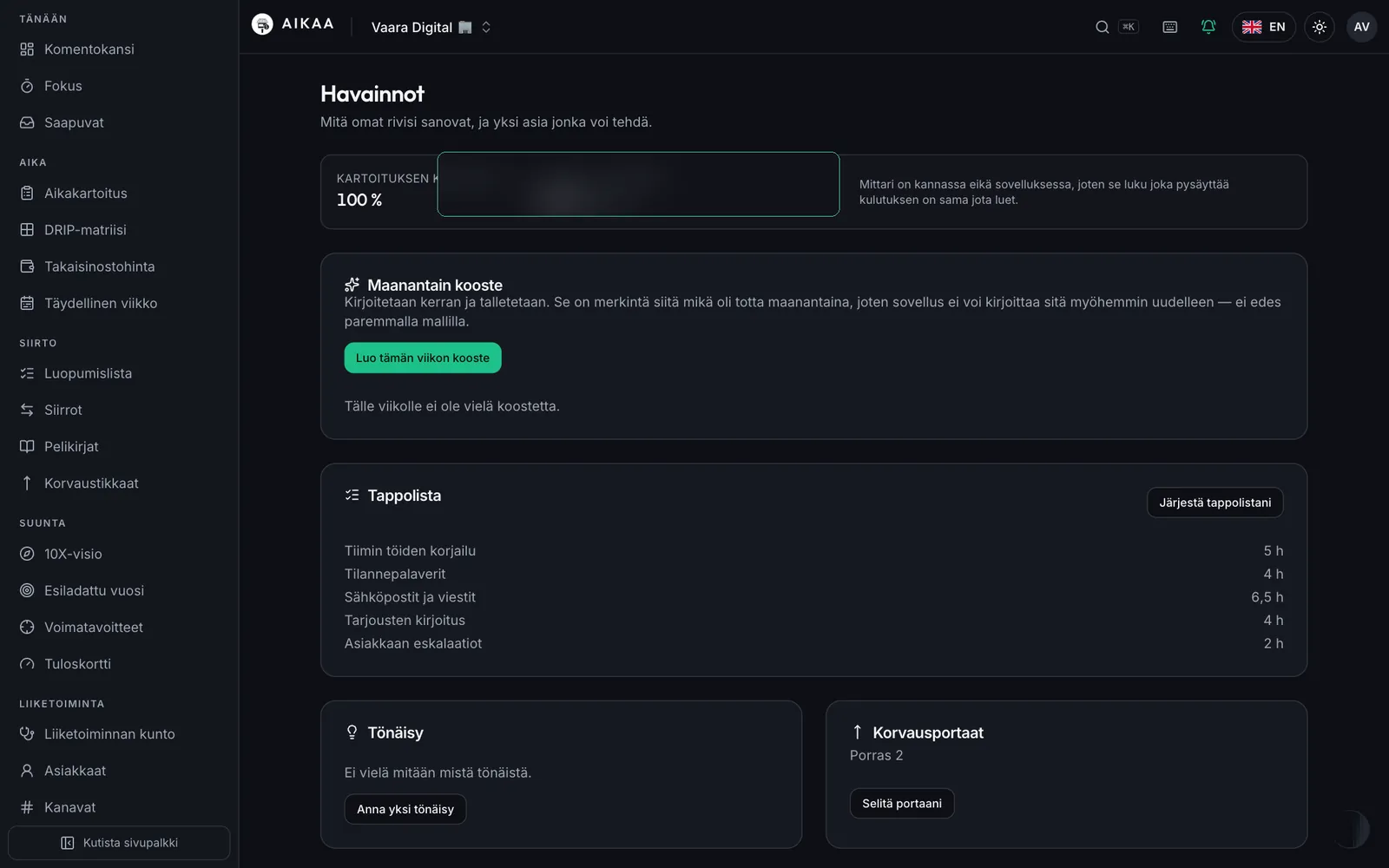Open the AV user avatar menu

click(1361, 27)
